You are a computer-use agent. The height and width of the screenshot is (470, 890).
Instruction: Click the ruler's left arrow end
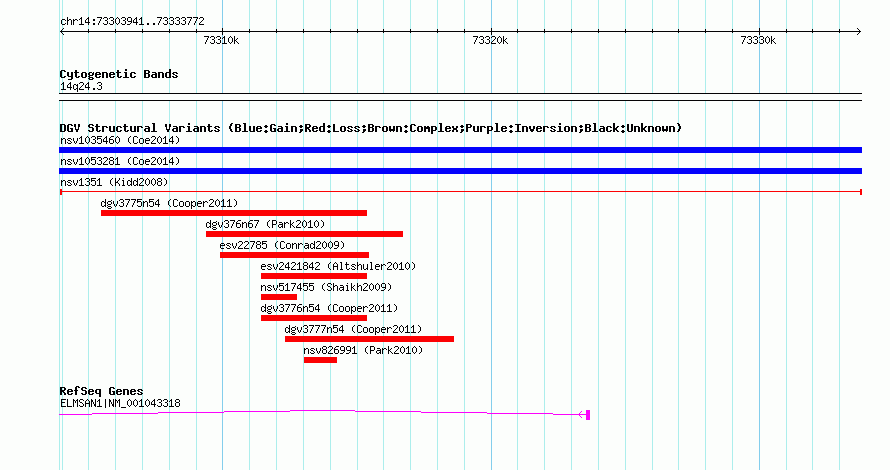62,32
